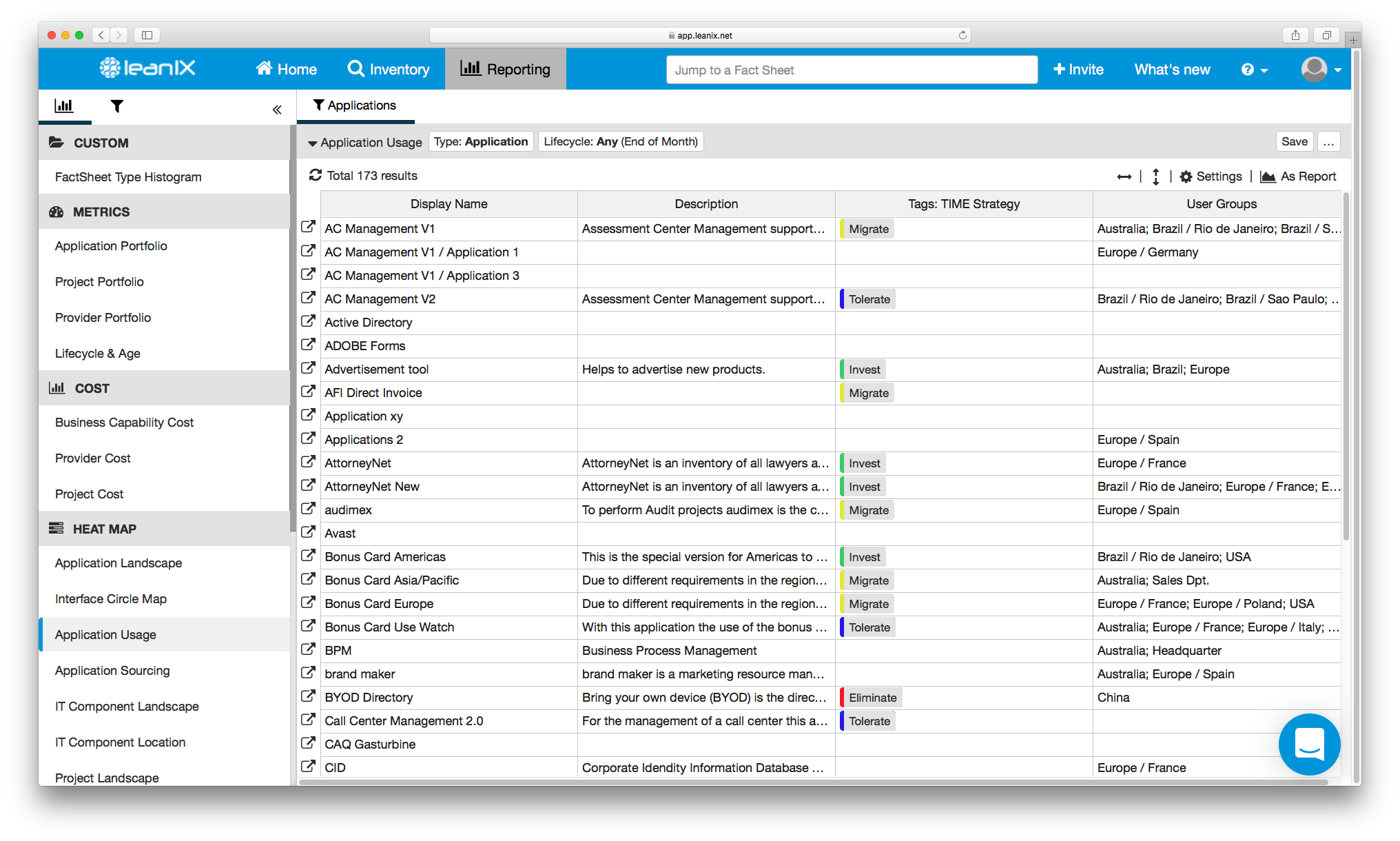Viewport: 1400px width, 841px height.
Task: Fit table vertically with the height arrow icon
Action: 1155,176
